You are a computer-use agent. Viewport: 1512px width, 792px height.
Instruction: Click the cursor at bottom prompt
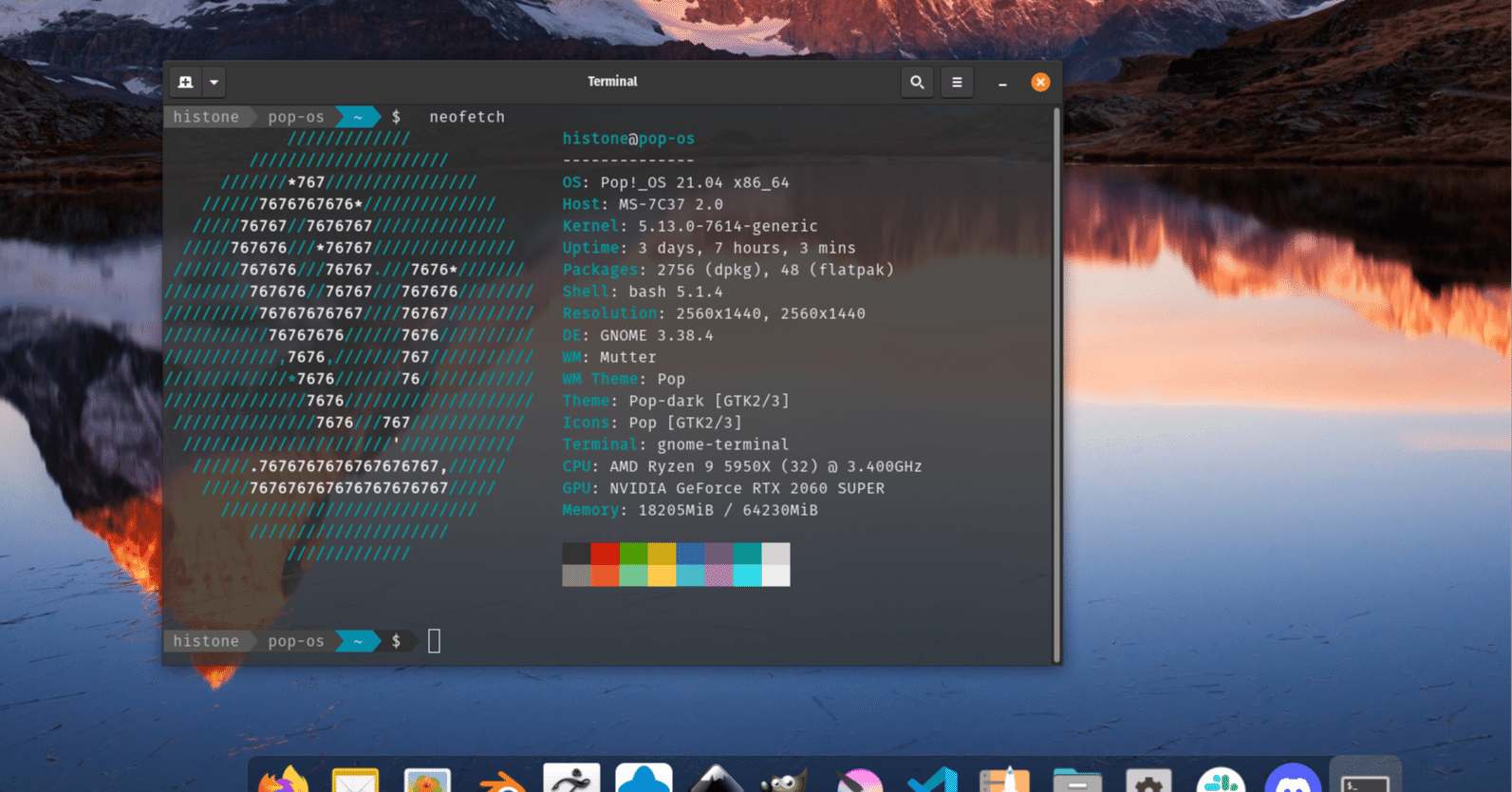[434, 641]
